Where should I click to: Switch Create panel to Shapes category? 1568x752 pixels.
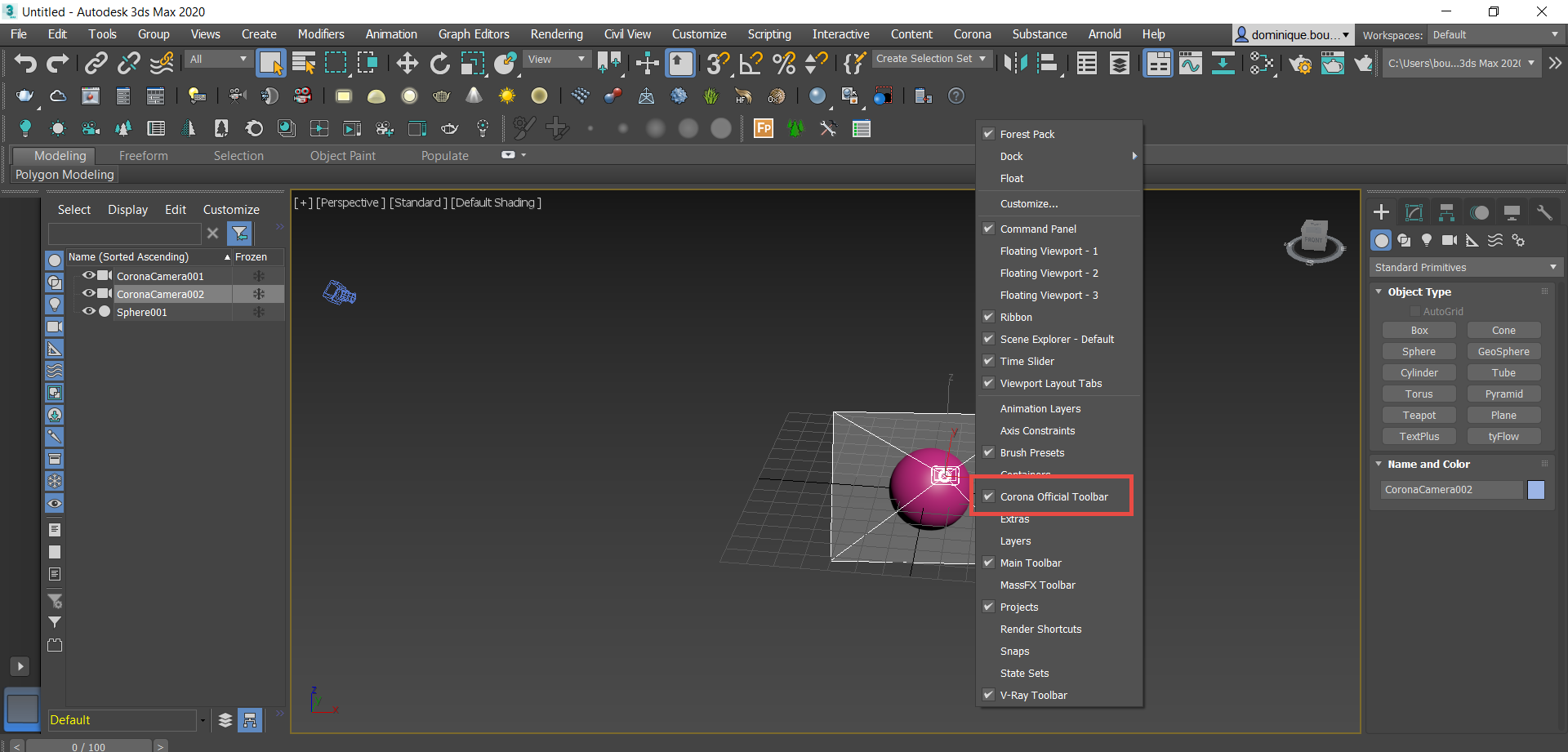click(1404, 240)
